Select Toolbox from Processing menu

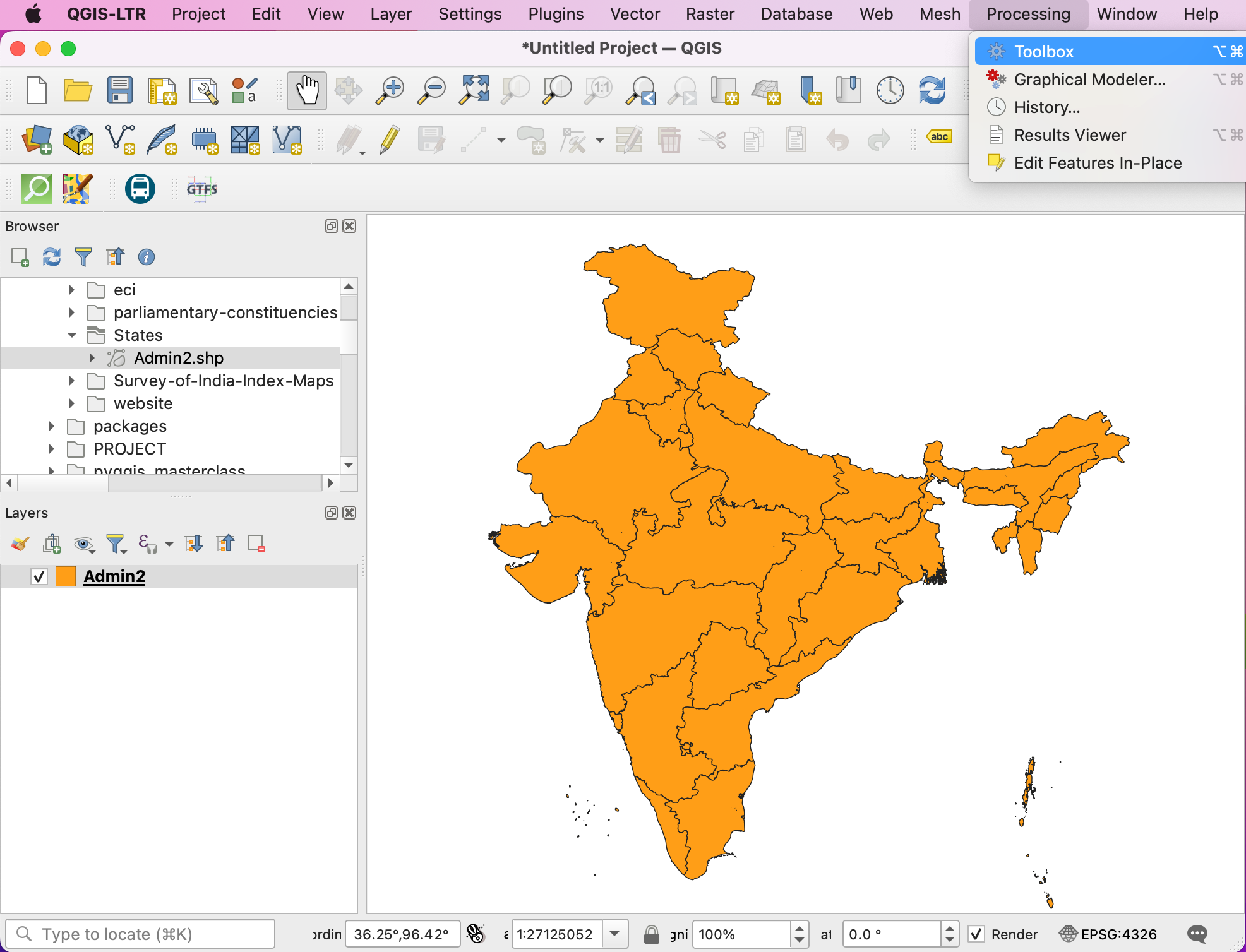click(1043, 52)
